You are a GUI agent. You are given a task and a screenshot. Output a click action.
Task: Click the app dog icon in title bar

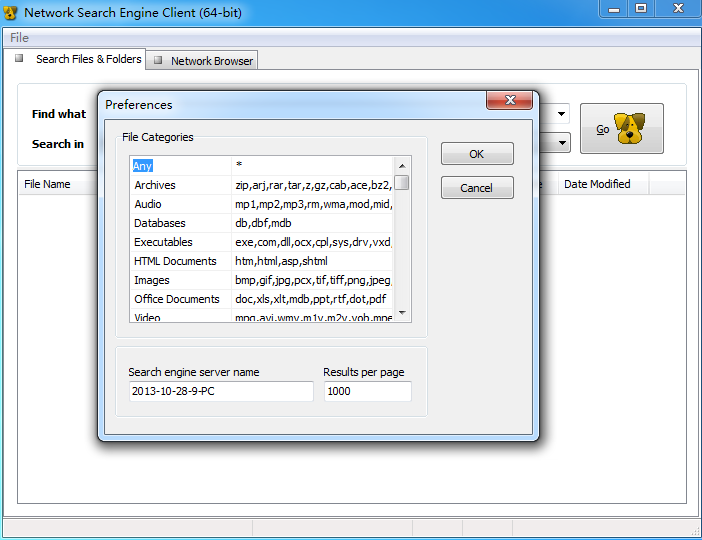point(10,12)
